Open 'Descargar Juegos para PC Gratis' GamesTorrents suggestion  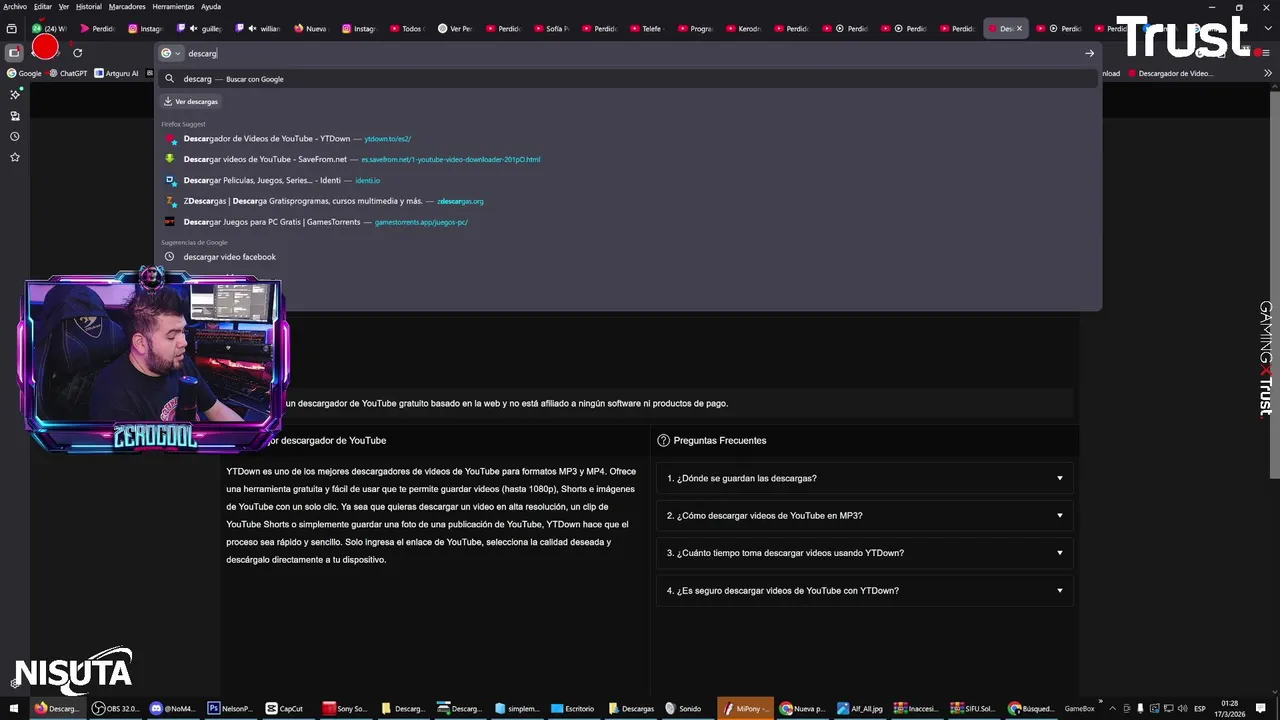(x=628, y=222)
